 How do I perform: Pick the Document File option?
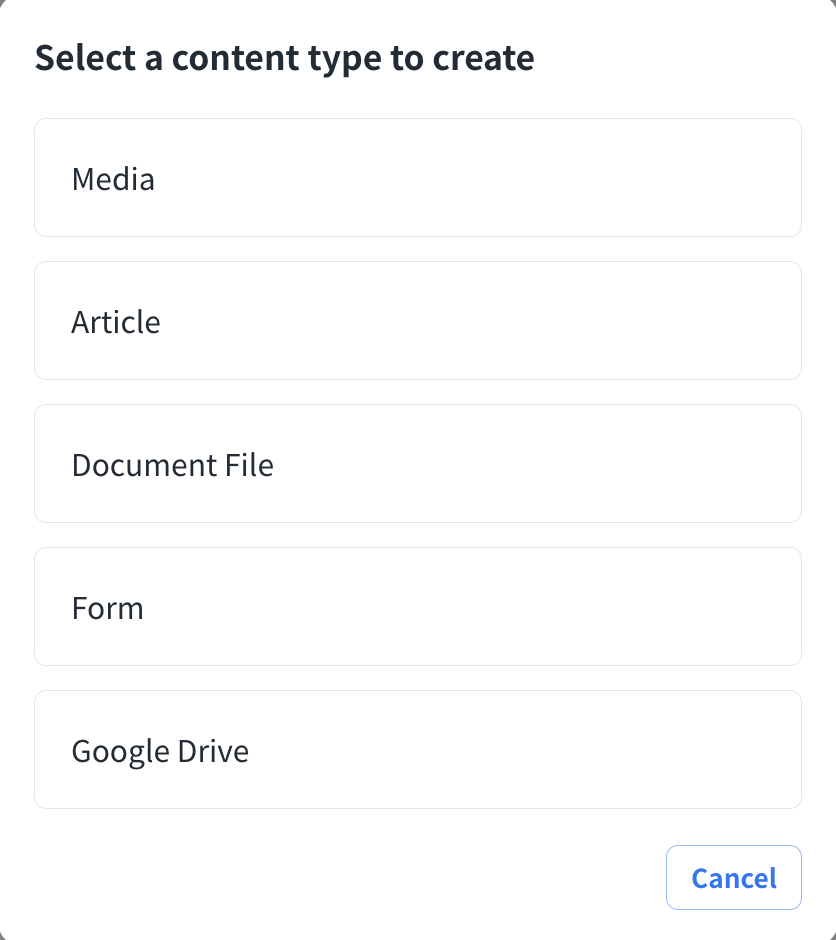tap(417, 464)
